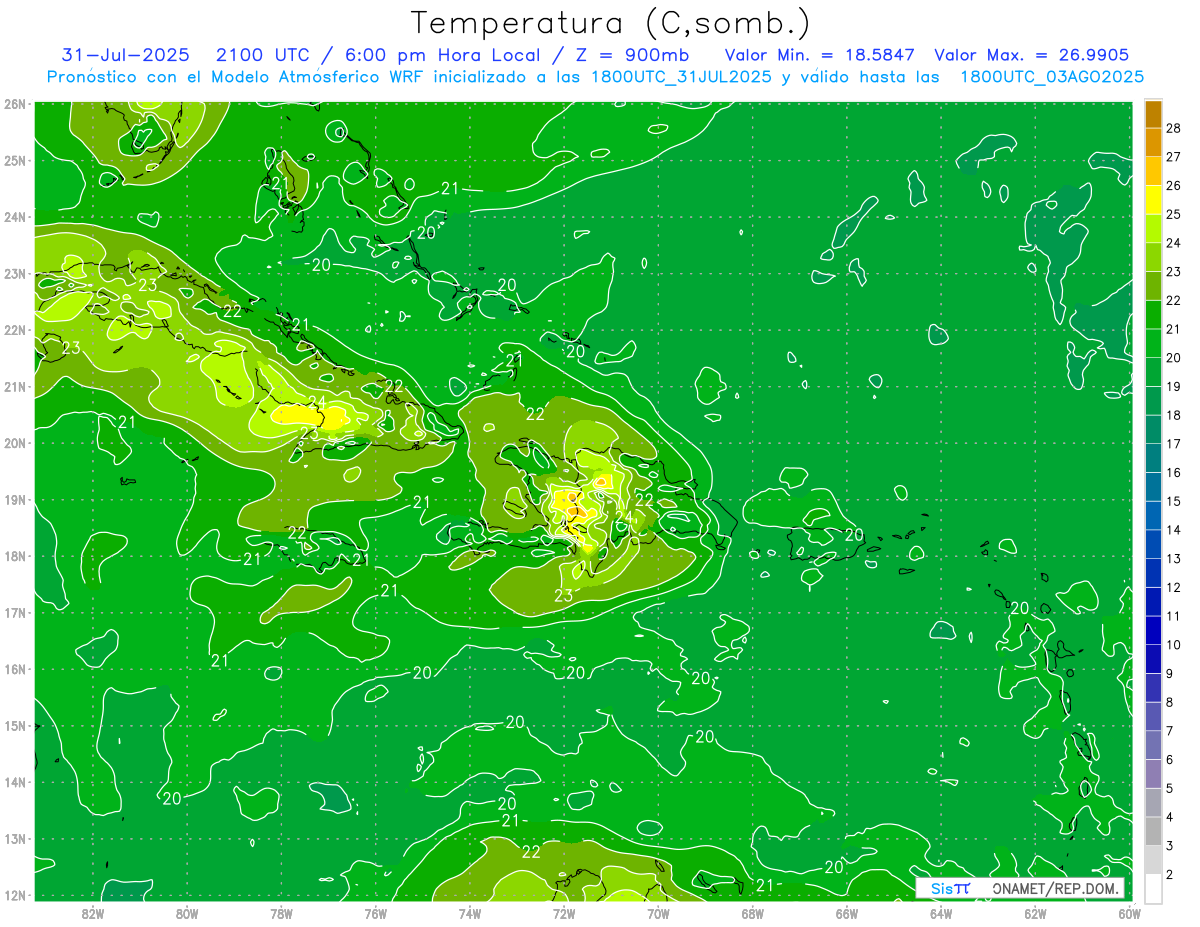
Task: Click latitude axis label '15N'
Action: (x=15, y=726)
